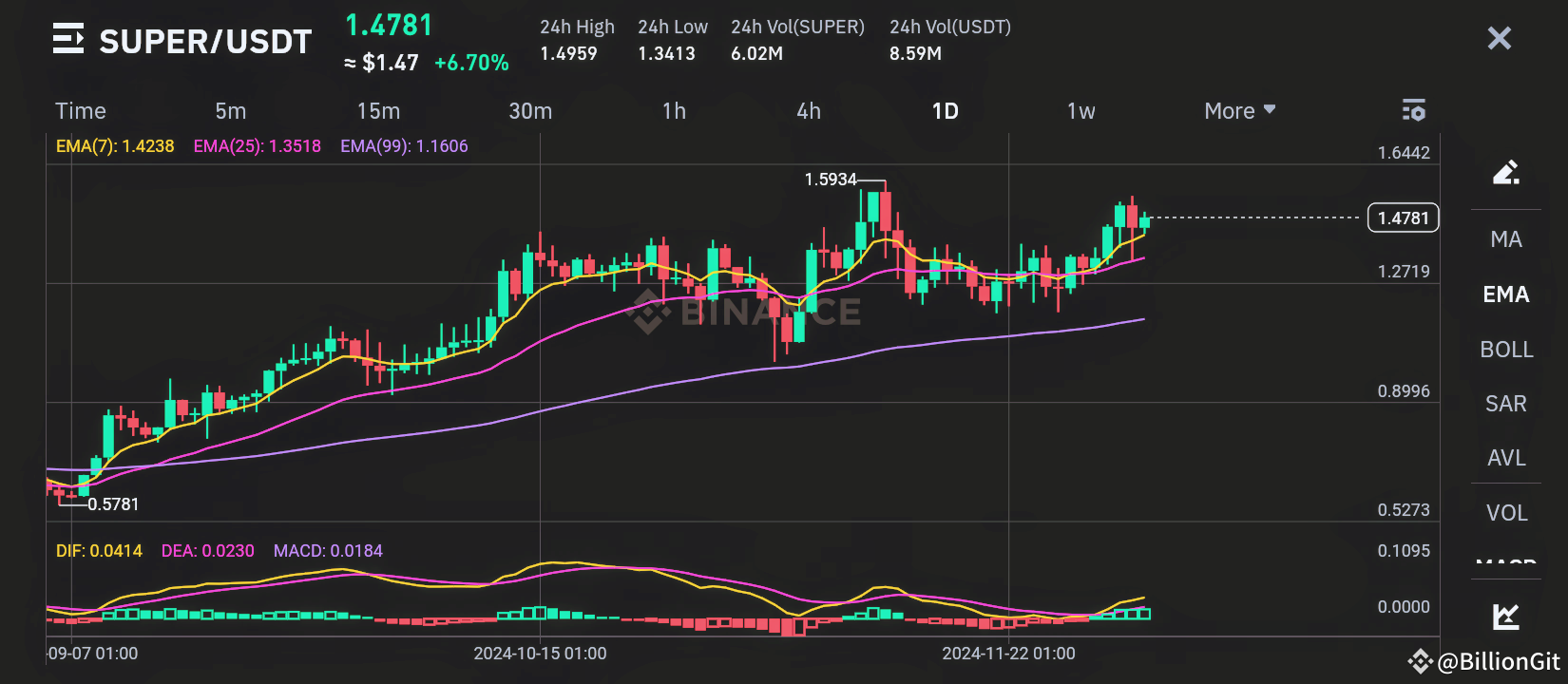Select the 15m interval

378,111
